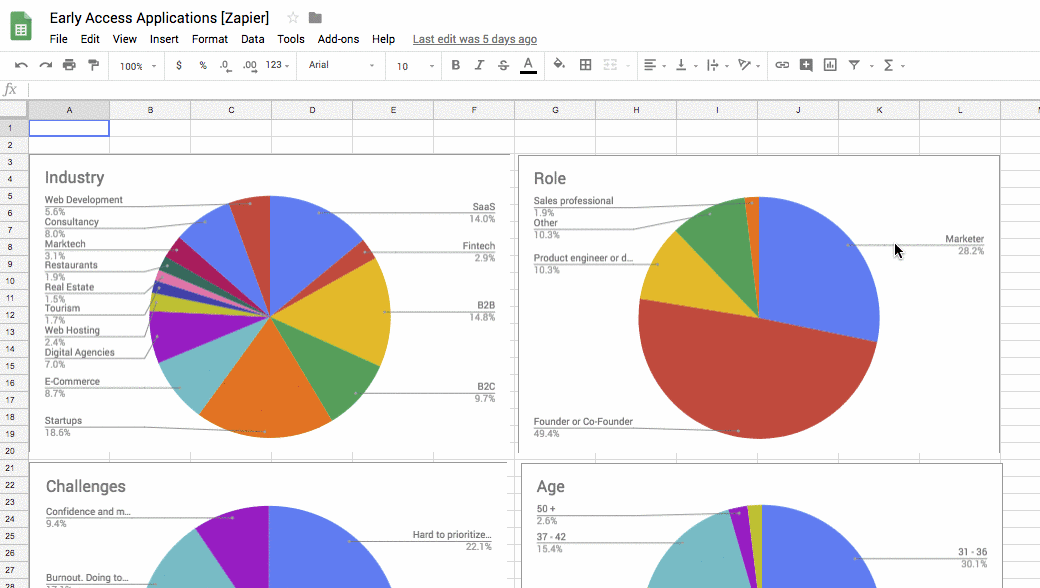
Task: Open text rotation dropdown
Action: [x=748, y=65]
